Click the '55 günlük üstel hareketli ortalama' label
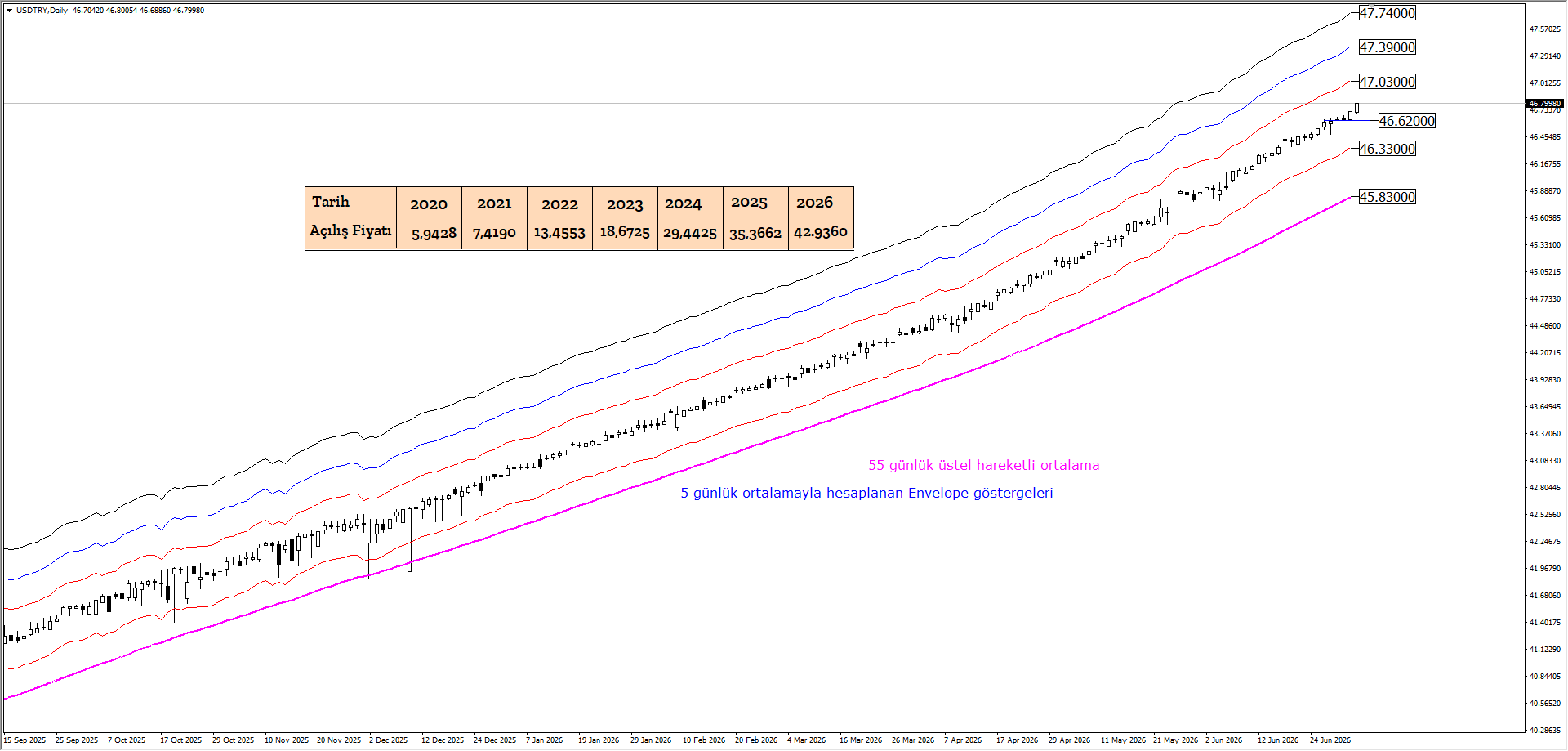Viewport: 1568px width, 751px height. (983, 466)
